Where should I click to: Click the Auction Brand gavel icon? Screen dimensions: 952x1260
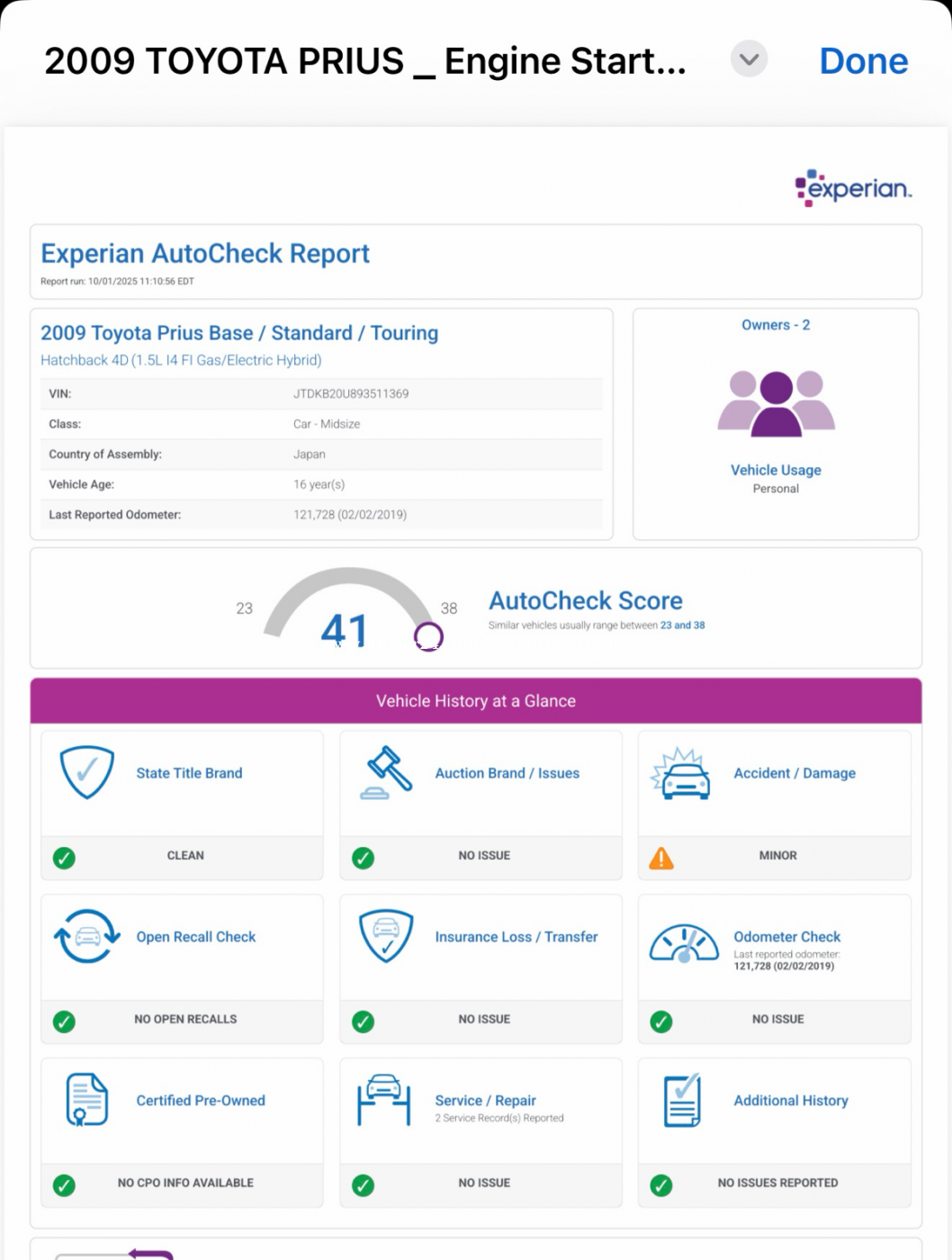(386, 772)
